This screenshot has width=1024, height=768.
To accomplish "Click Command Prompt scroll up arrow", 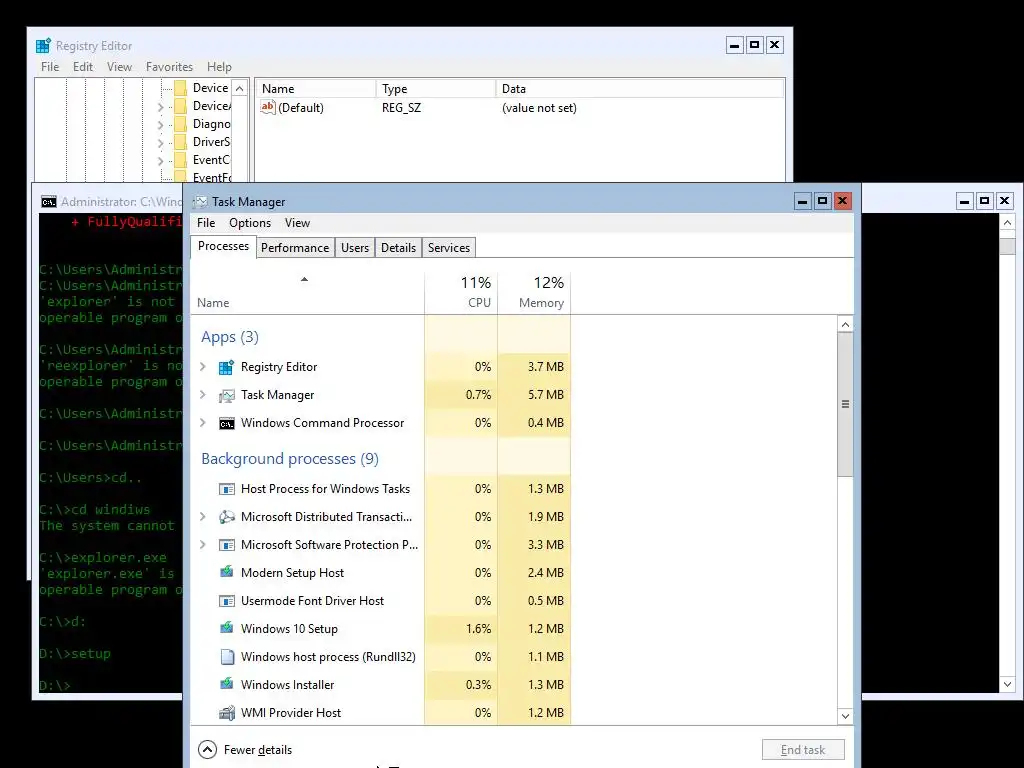I will (1007, 223).
